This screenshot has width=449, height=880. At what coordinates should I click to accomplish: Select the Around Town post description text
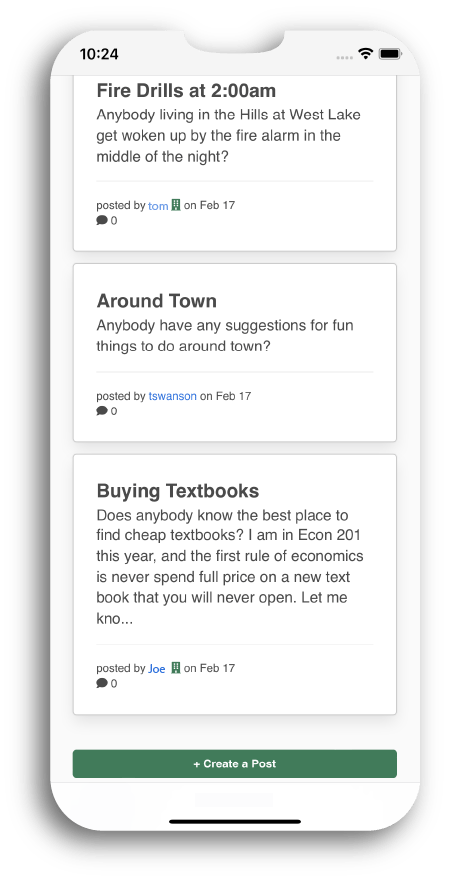pos(225,336)
